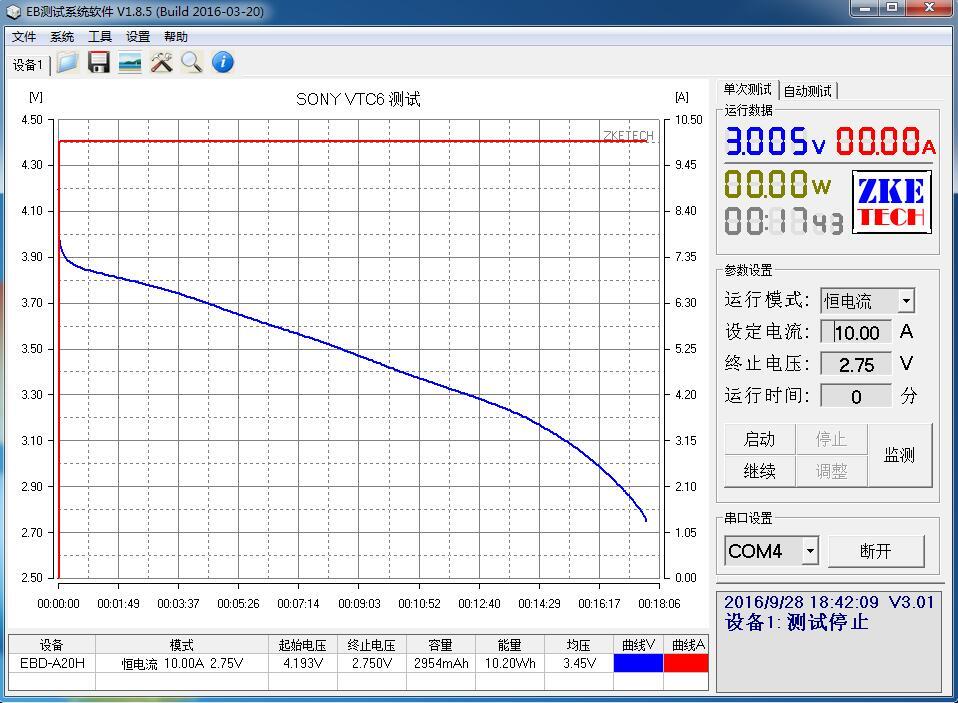Open the 帮助 menu
Screen dimensions: 958x703
tap(175, 37)
